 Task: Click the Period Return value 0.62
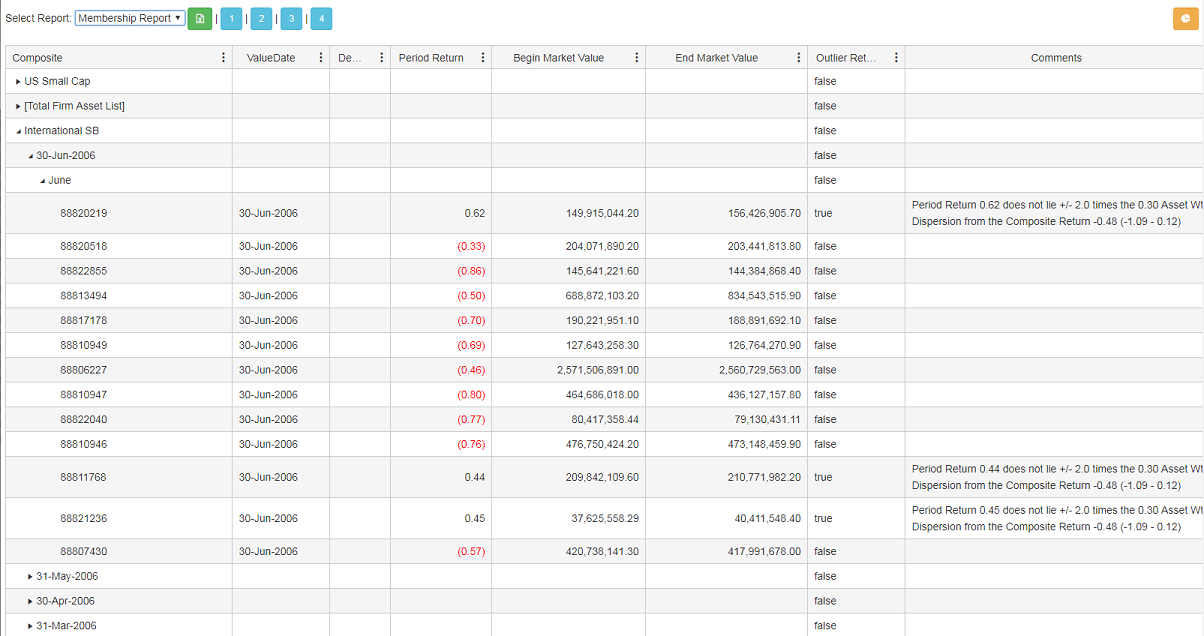click(x=475, y=213)
